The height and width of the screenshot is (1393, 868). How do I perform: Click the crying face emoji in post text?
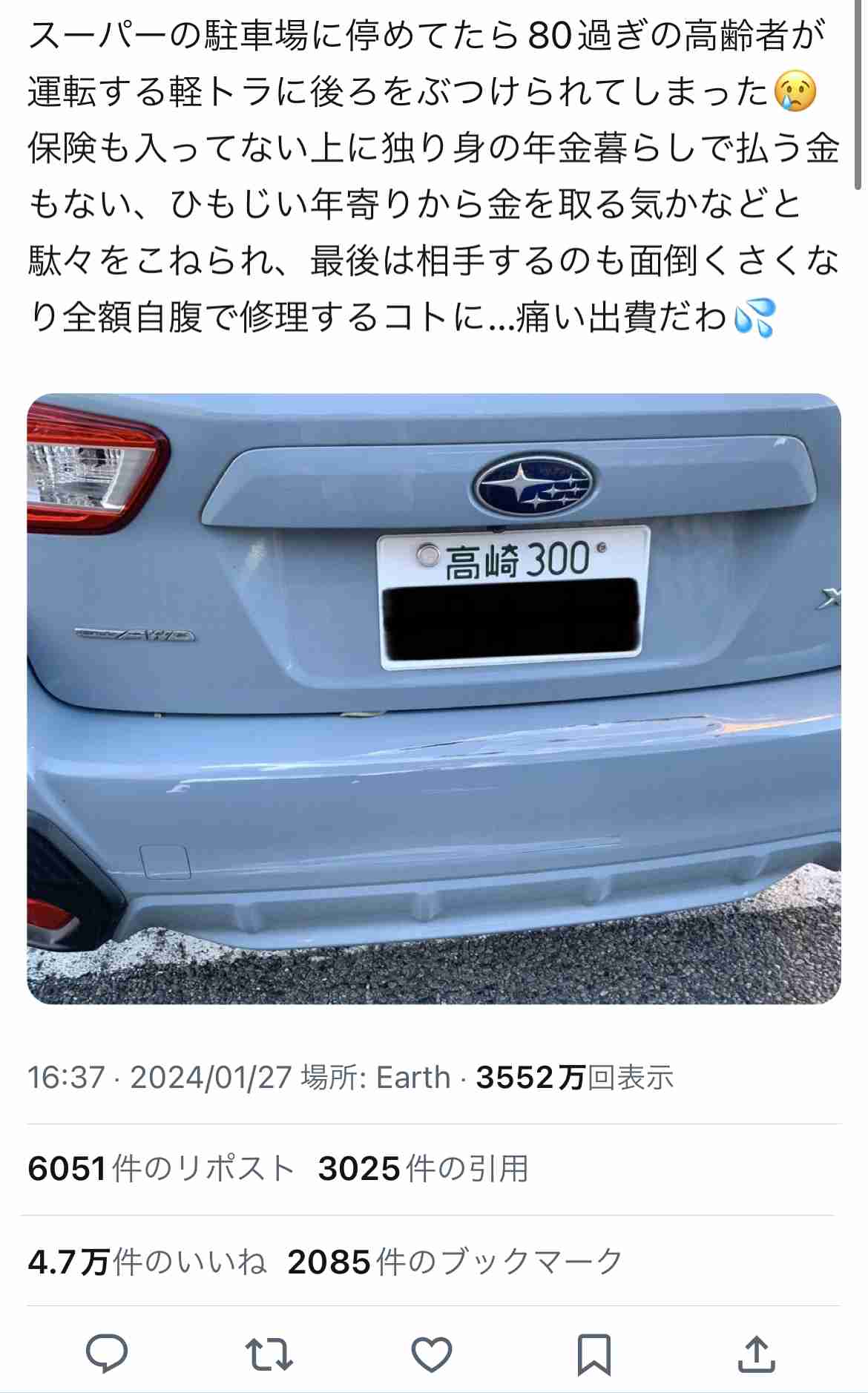tap(795, 92)
